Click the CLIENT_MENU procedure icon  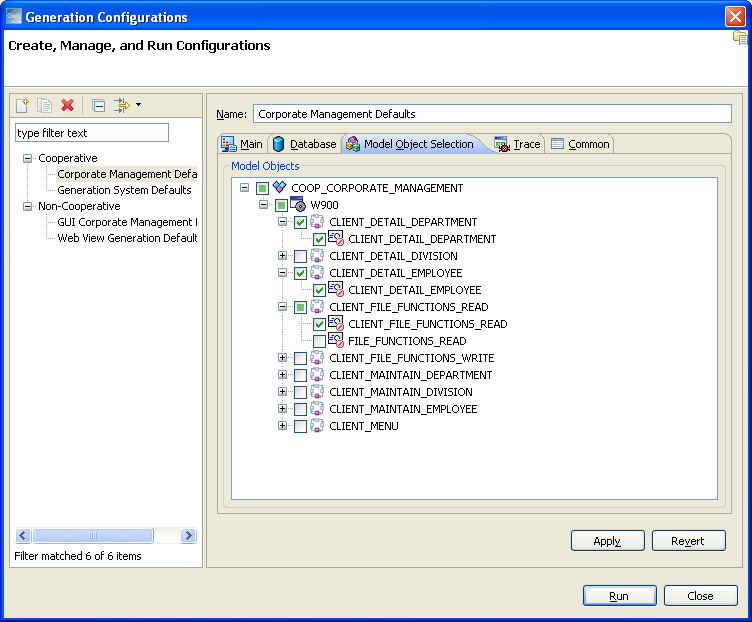click(317, 425)
